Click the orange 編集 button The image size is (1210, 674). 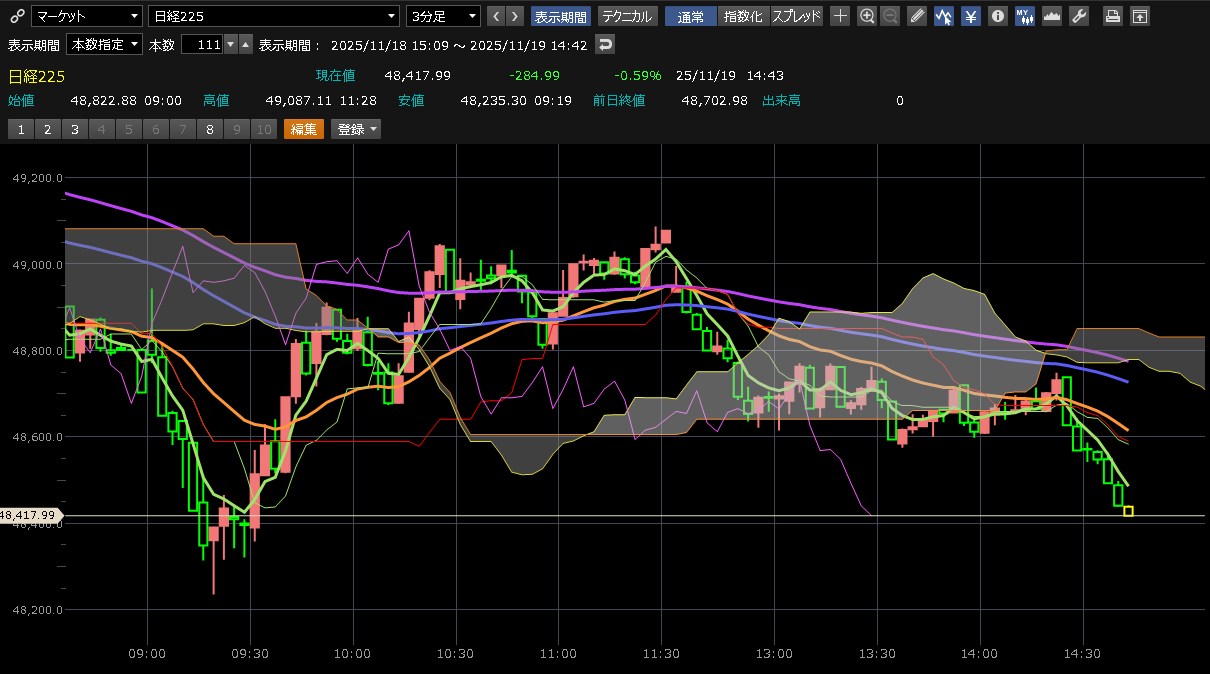click(x=304, y=129)
